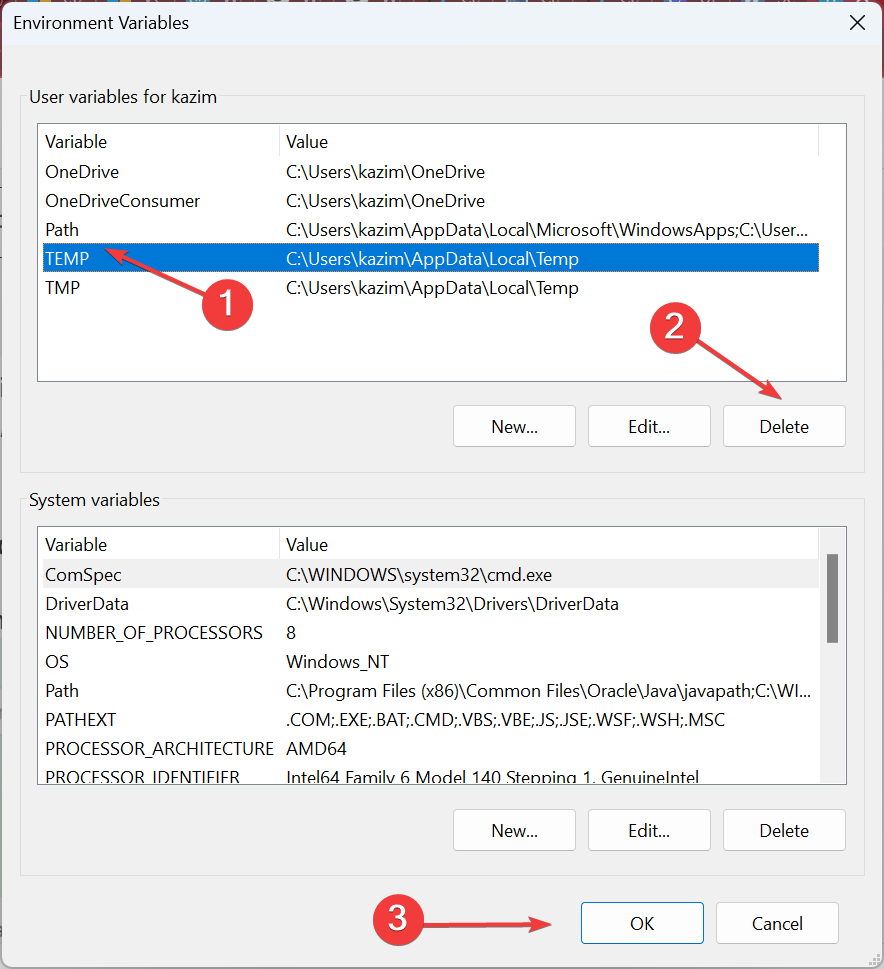Screen dimensions: 884x969
Task: Confirm changes with the OK button
Action: 642,923
